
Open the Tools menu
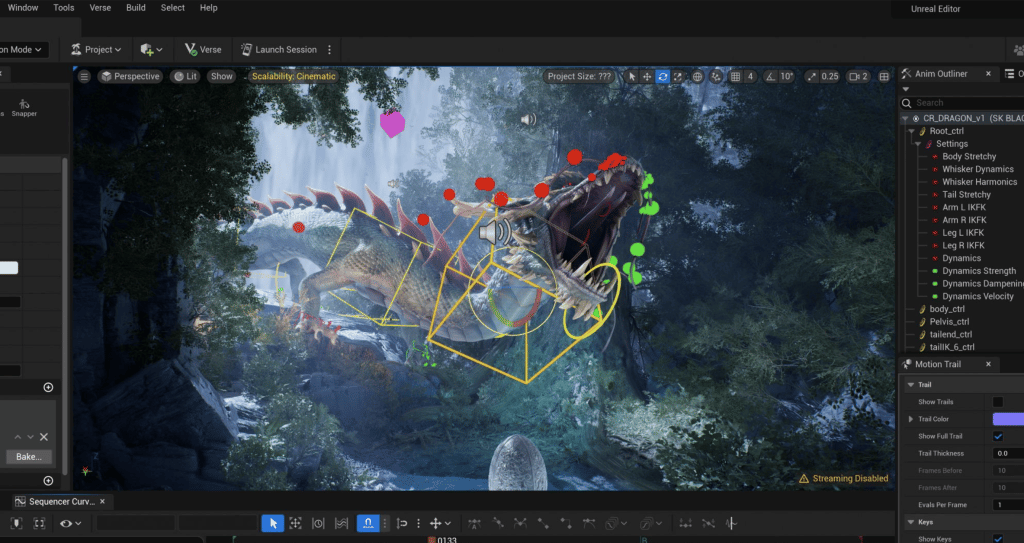pos(63,8)
